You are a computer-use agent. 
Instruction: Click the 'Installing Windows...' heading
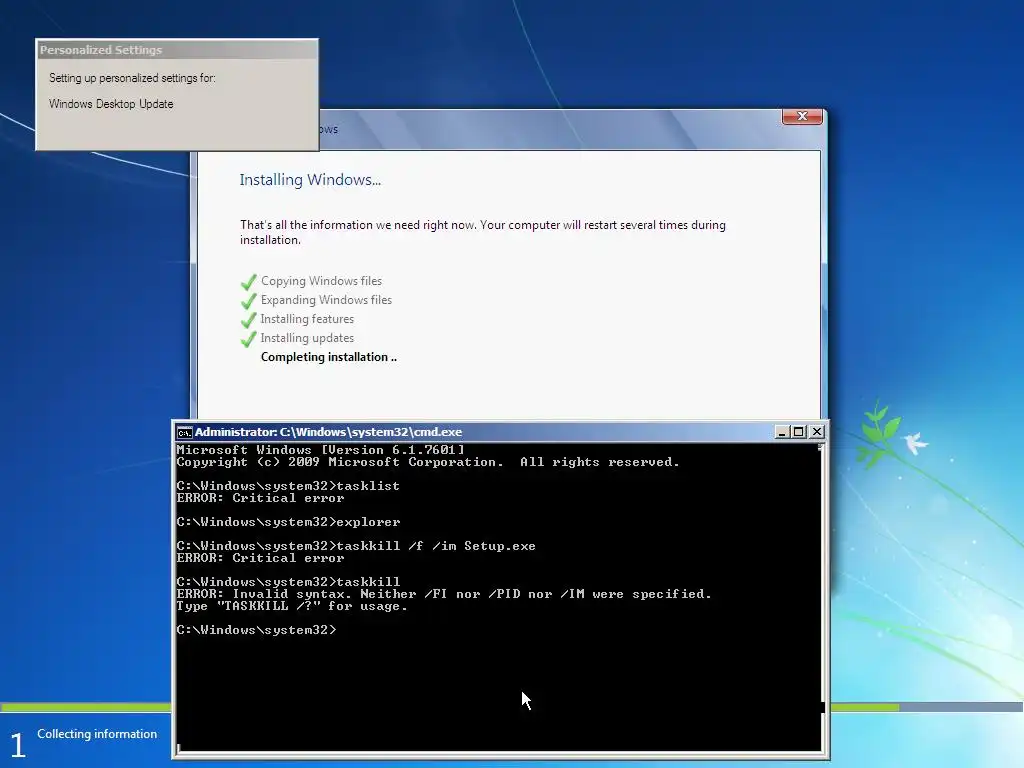point(310,180)
